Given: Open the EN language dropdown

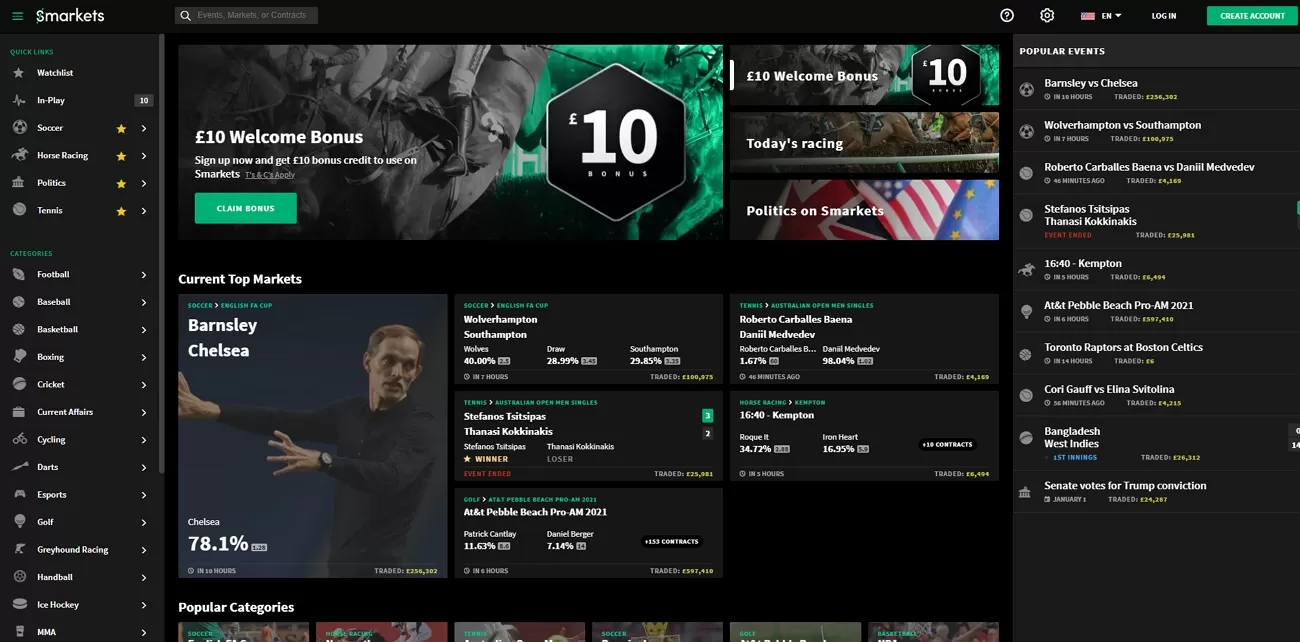Looking at the screenshot, I should (1101, 16).
